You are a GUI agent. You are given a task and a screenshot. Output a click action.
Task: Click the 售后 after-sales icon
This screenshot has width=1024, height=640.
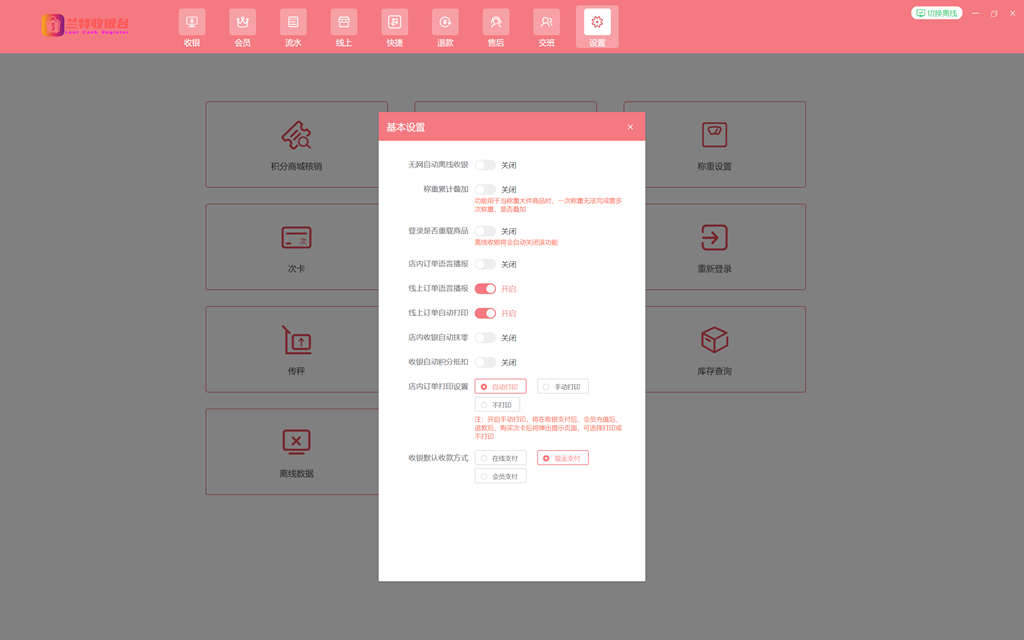(496, 27)
